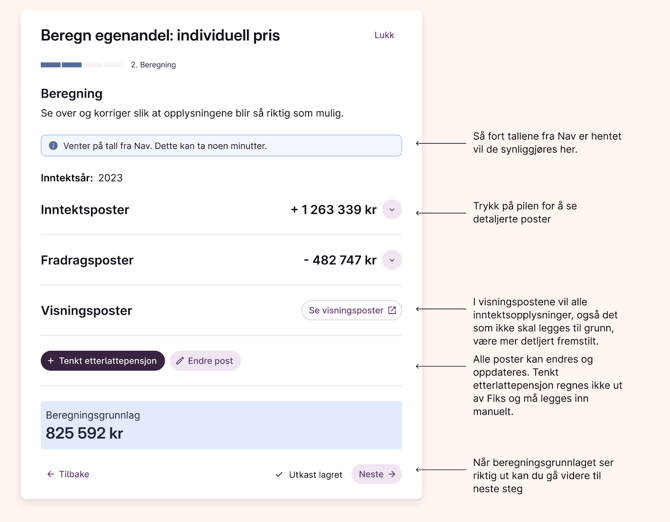Click the back arrow icon next to Tilbake
The image size is (670, 522).
tap(50, 475)
